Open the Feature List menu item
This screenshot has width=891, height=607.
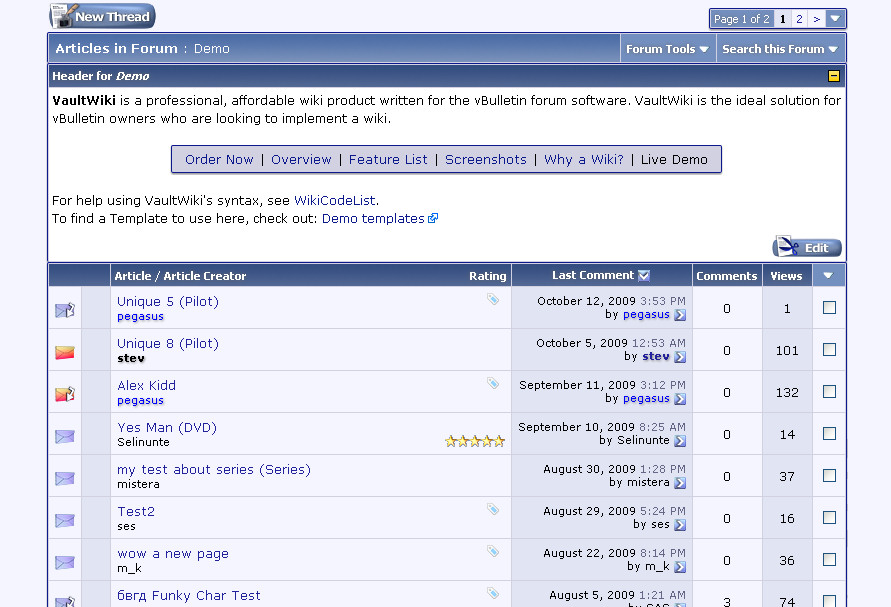point(388,159)
